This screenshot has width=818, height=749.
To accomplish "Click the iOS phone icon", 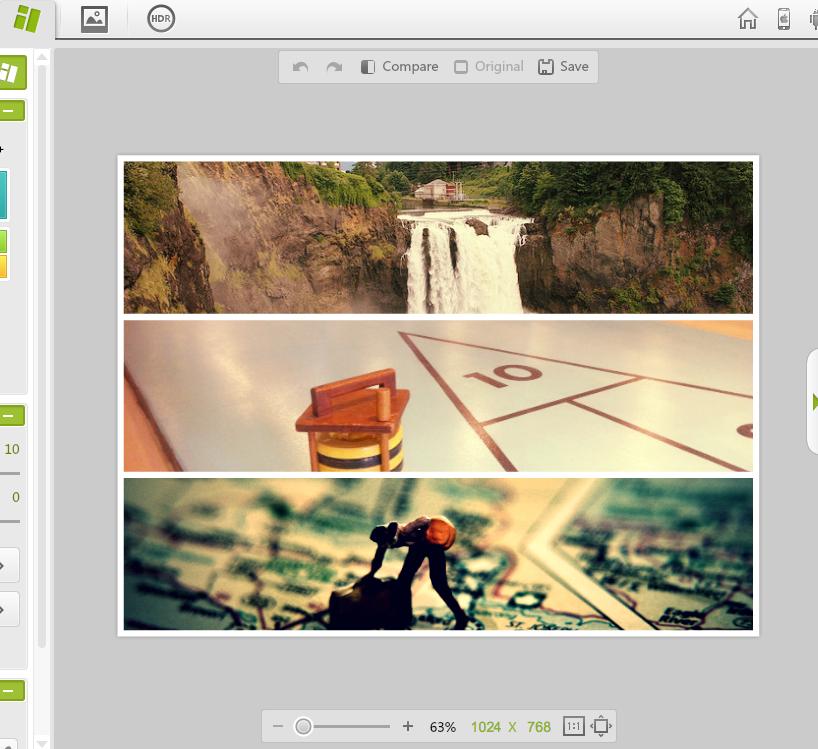I will [784, 19].
